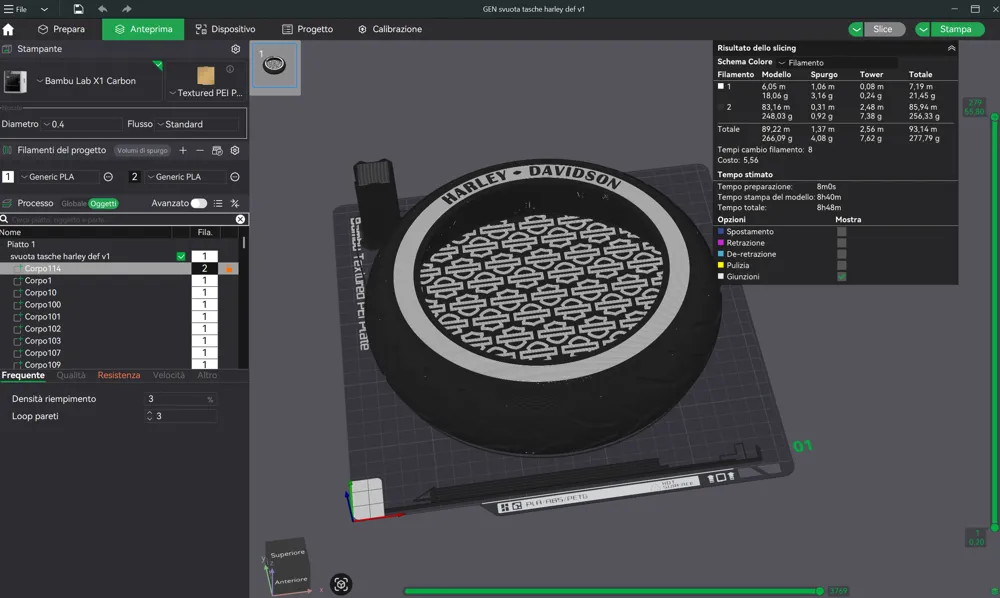Click the orange edit icon for Corpo114
This screenshot has height=598, width=1000.
click(229, 268)
